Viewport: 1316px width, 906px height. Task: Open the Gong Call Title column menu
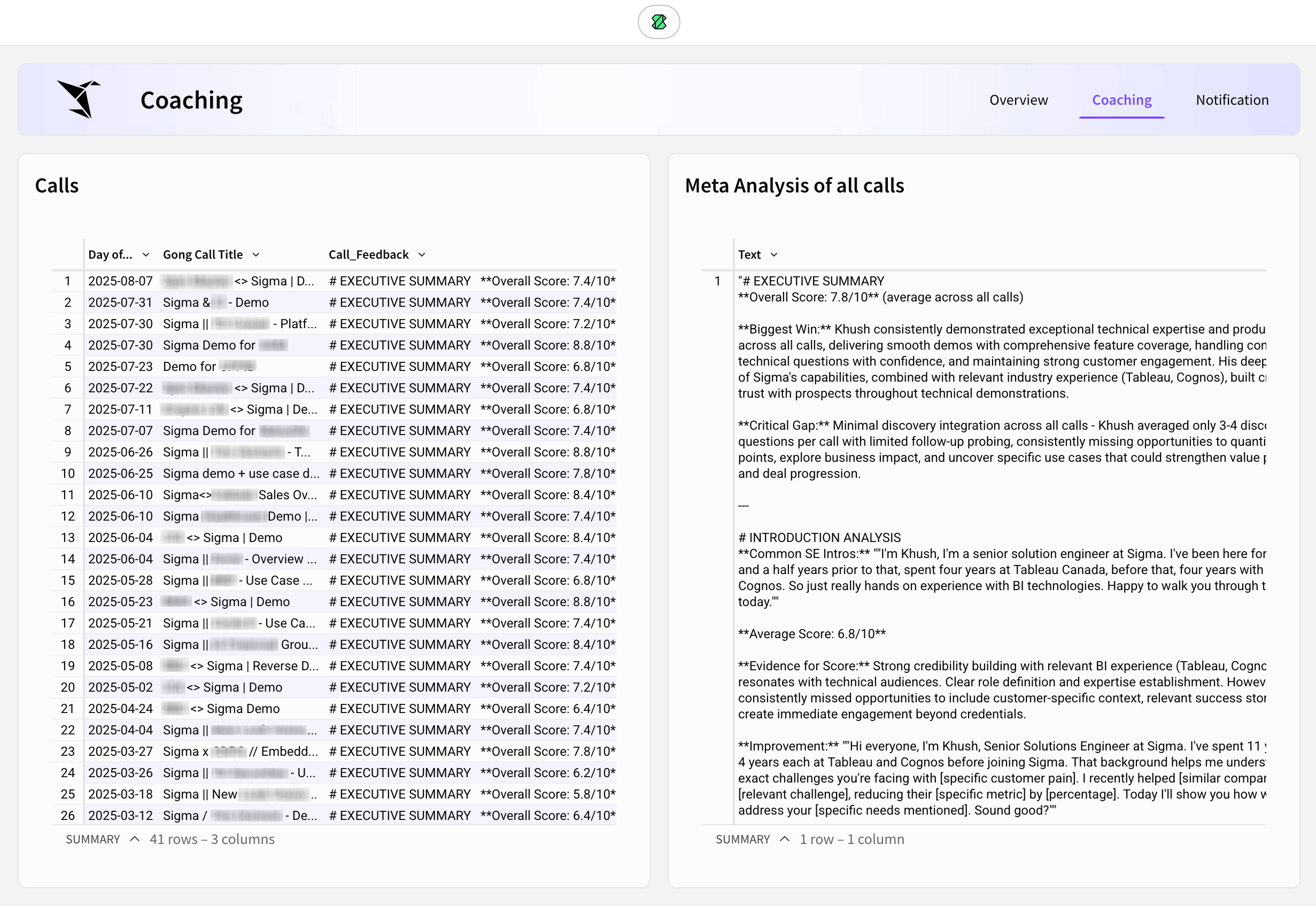(256, 255)
